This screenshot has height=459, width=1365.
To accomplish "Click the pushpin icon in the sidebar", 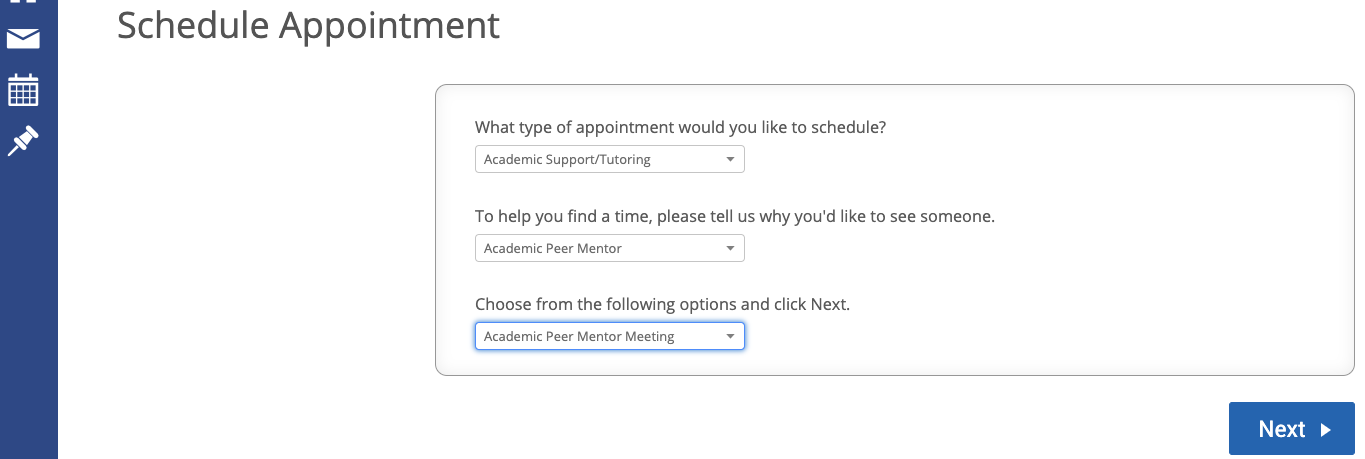I will click(x=23, y=140).
